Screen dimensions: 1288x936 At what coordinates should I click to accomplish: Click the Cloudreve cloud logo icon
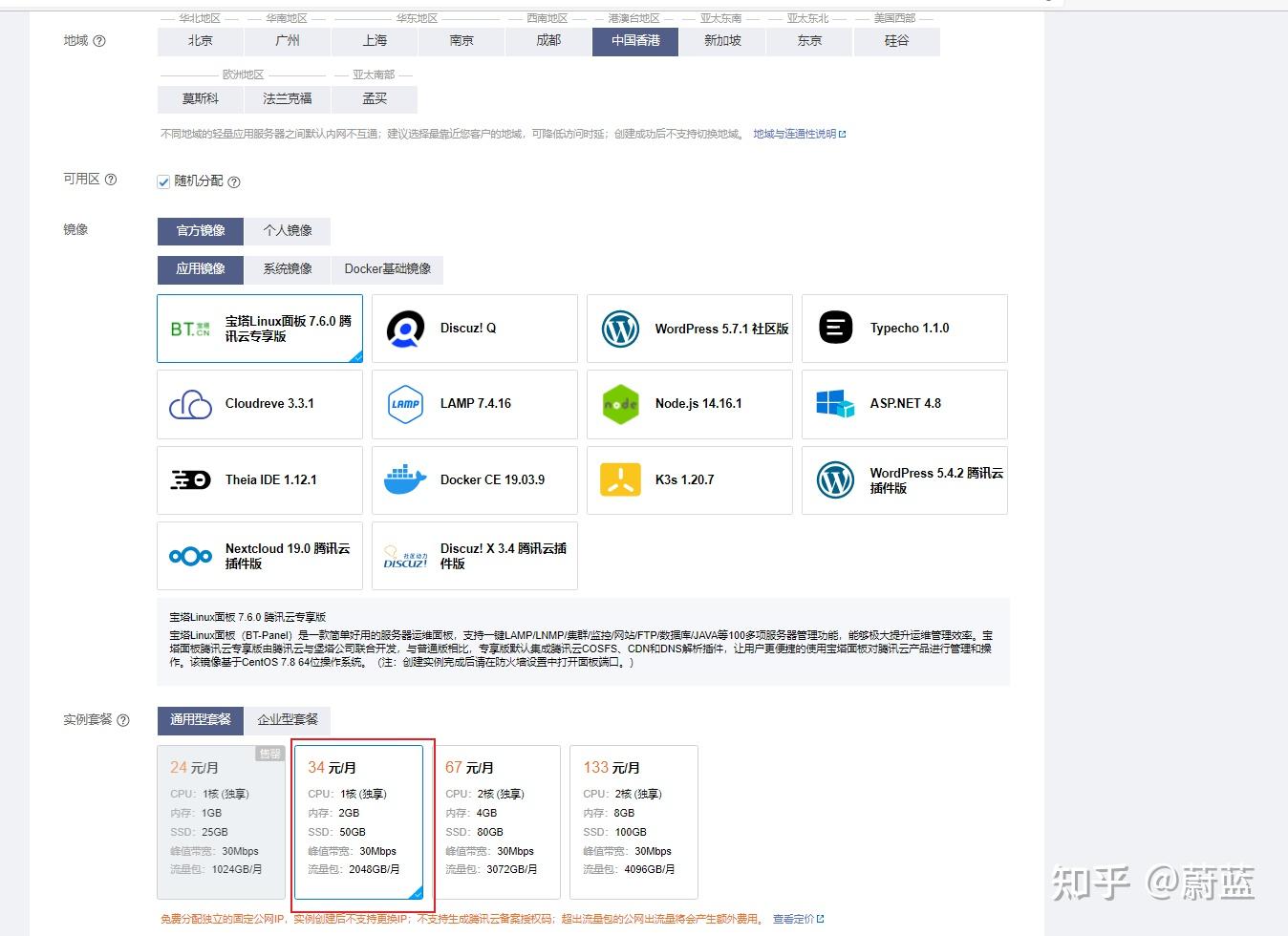coord(190,404)
